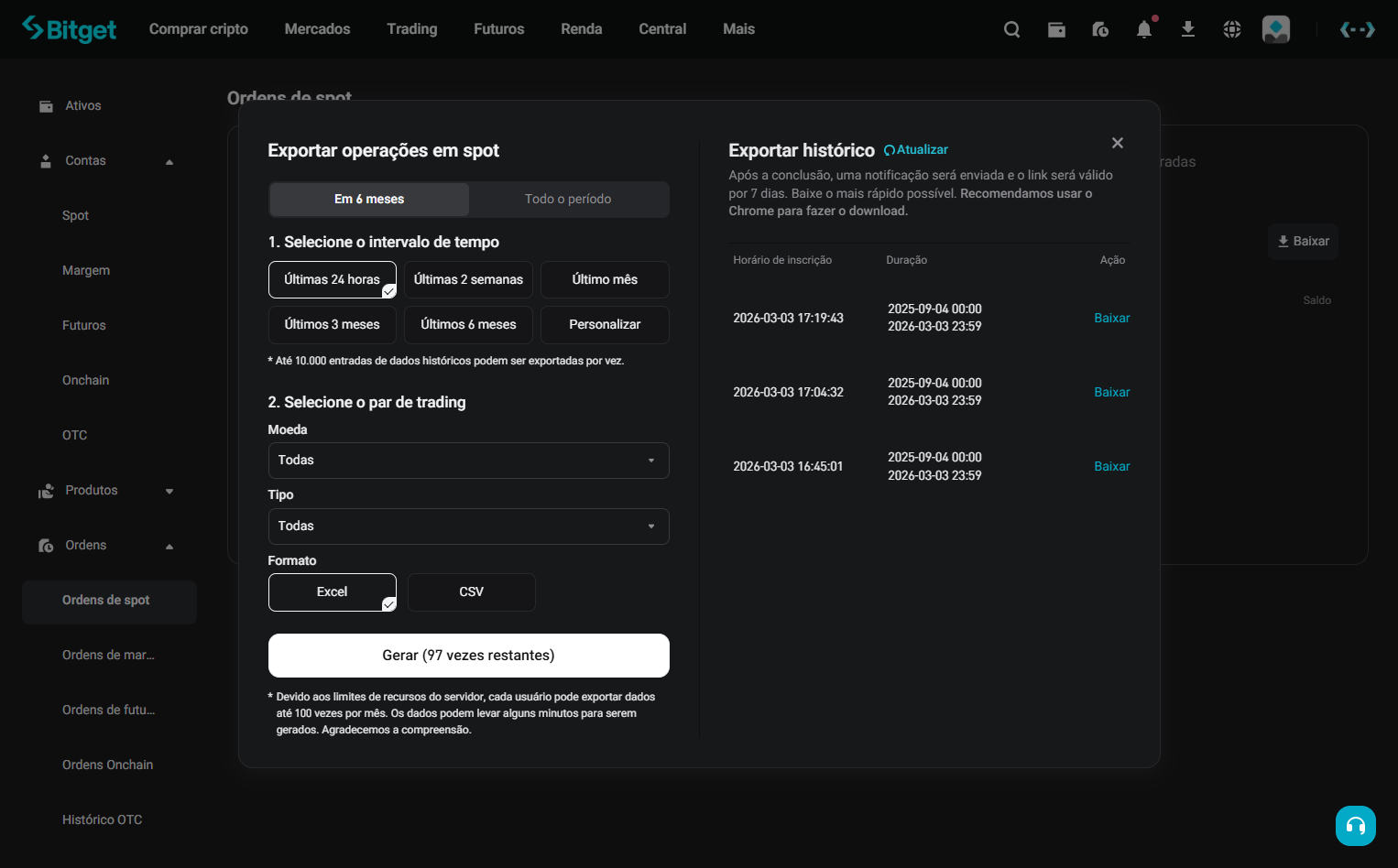Choose the Personalizar interval option
Screen dimensions: 1398x868
(605, 324)
